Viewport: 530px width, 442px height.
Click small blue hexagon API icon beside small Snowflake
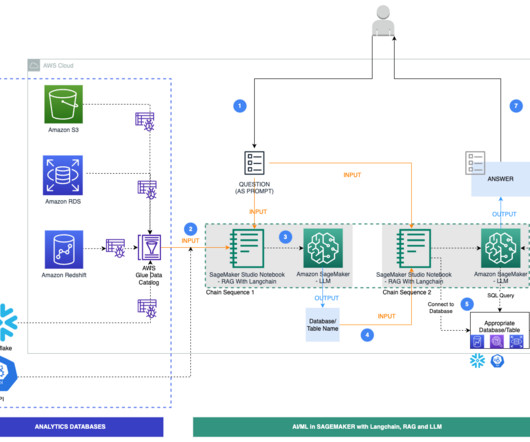click(497, 361)
